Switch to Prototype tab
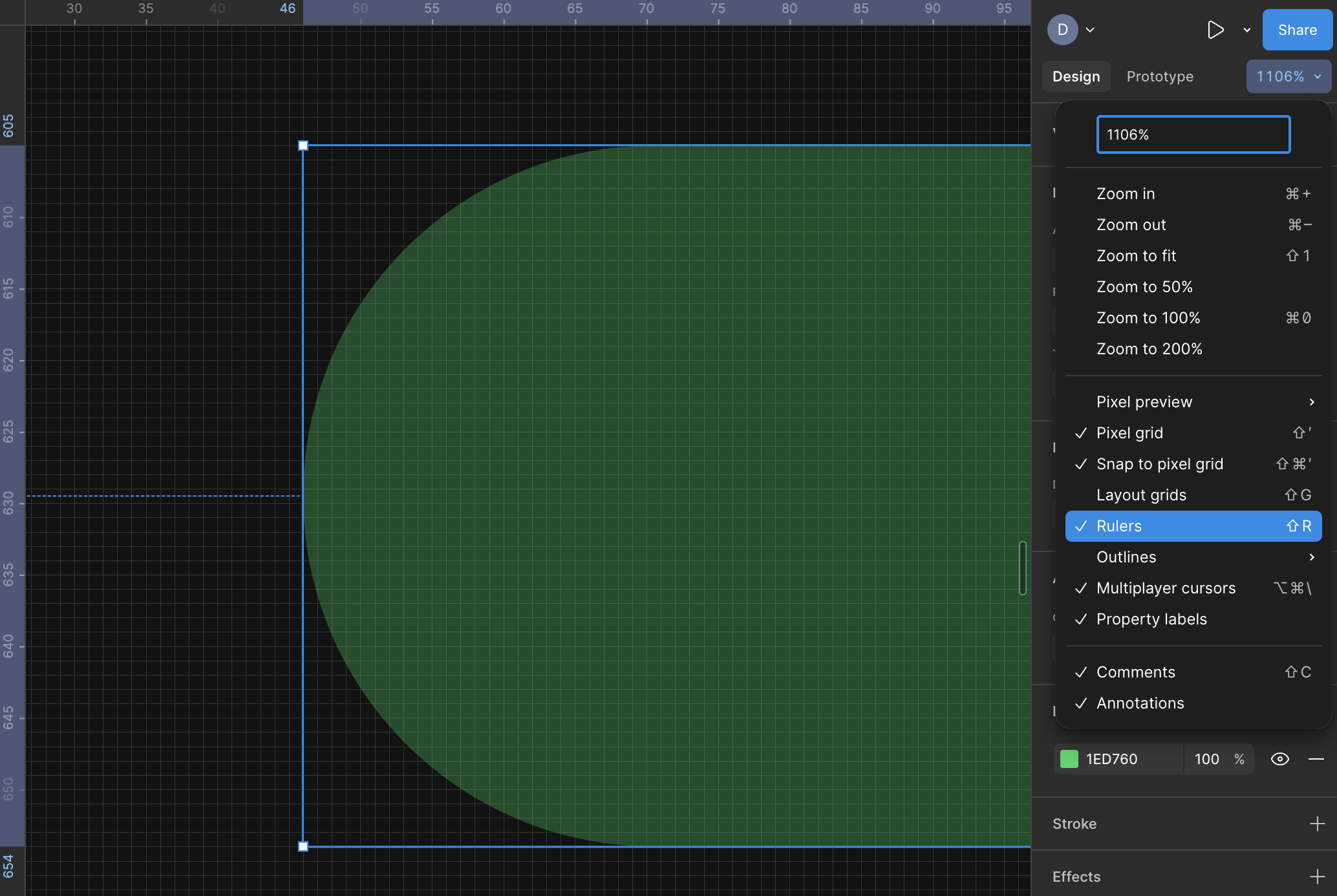This screenshot has width=1337, height=896. point(1160,76)
